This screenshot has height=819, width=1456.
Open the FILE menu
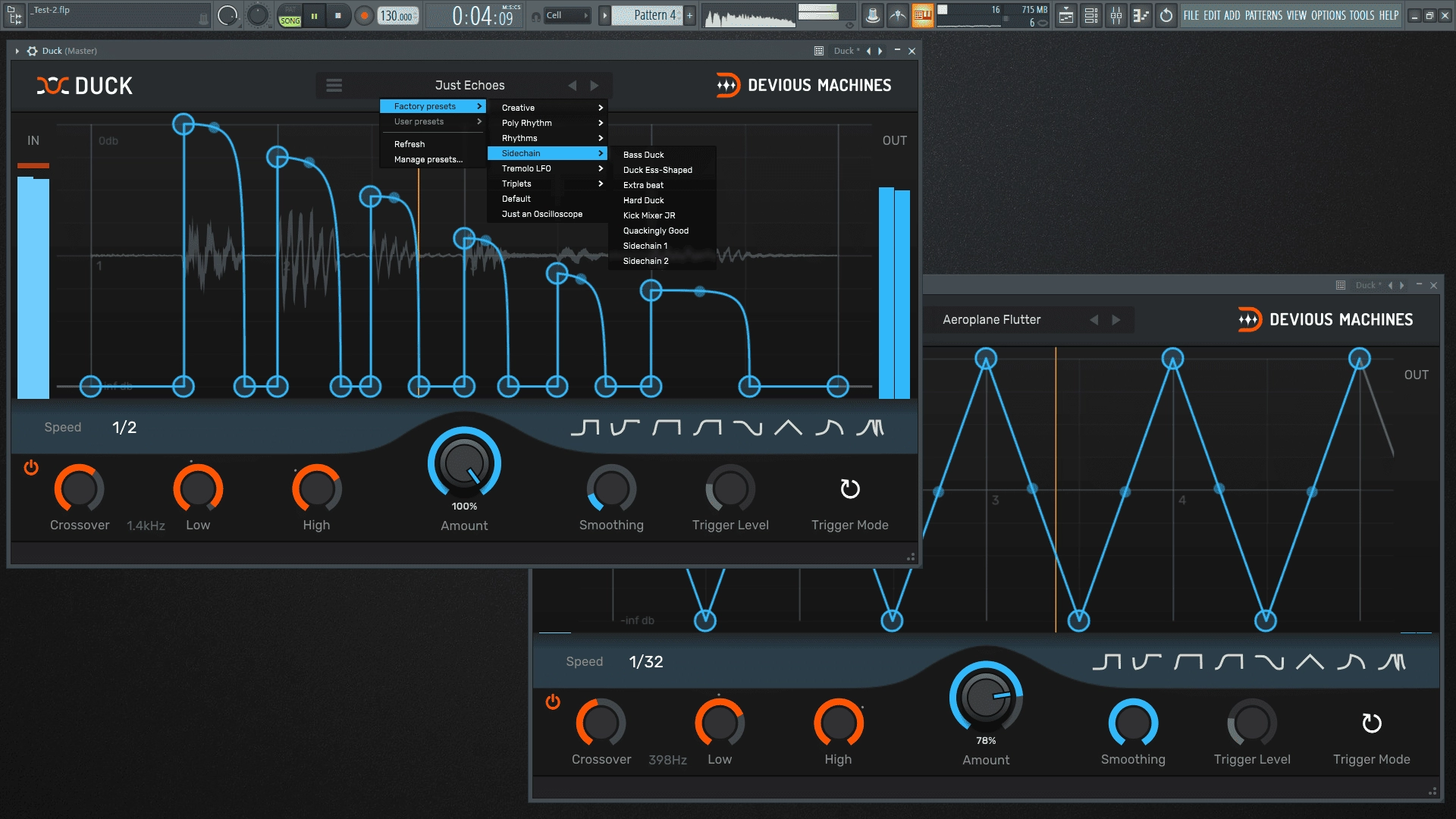click(x=1191, y=15)
